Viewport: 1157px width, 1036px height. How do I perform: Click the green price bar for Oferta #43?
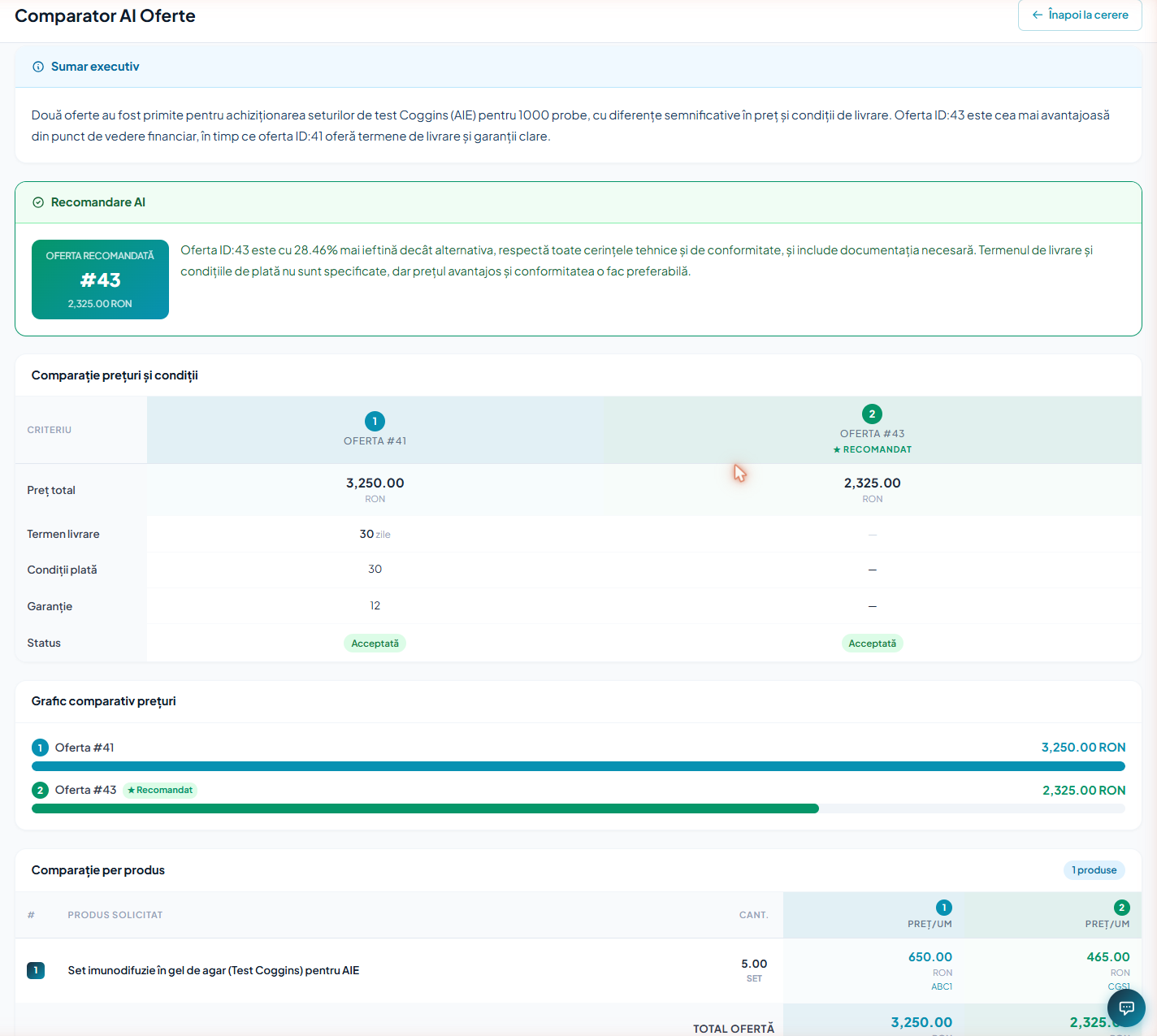(425, 808)
